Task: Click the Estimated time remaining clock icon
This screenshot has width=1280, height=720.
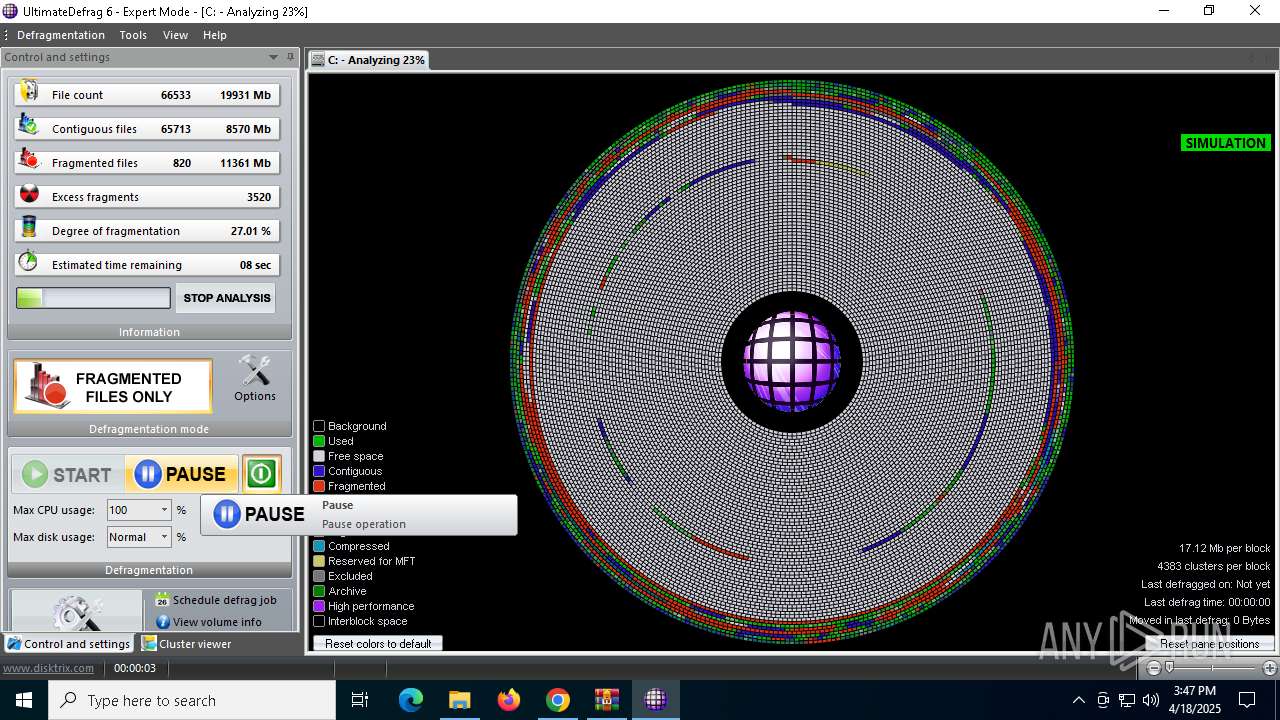Action: coord(29,263)
